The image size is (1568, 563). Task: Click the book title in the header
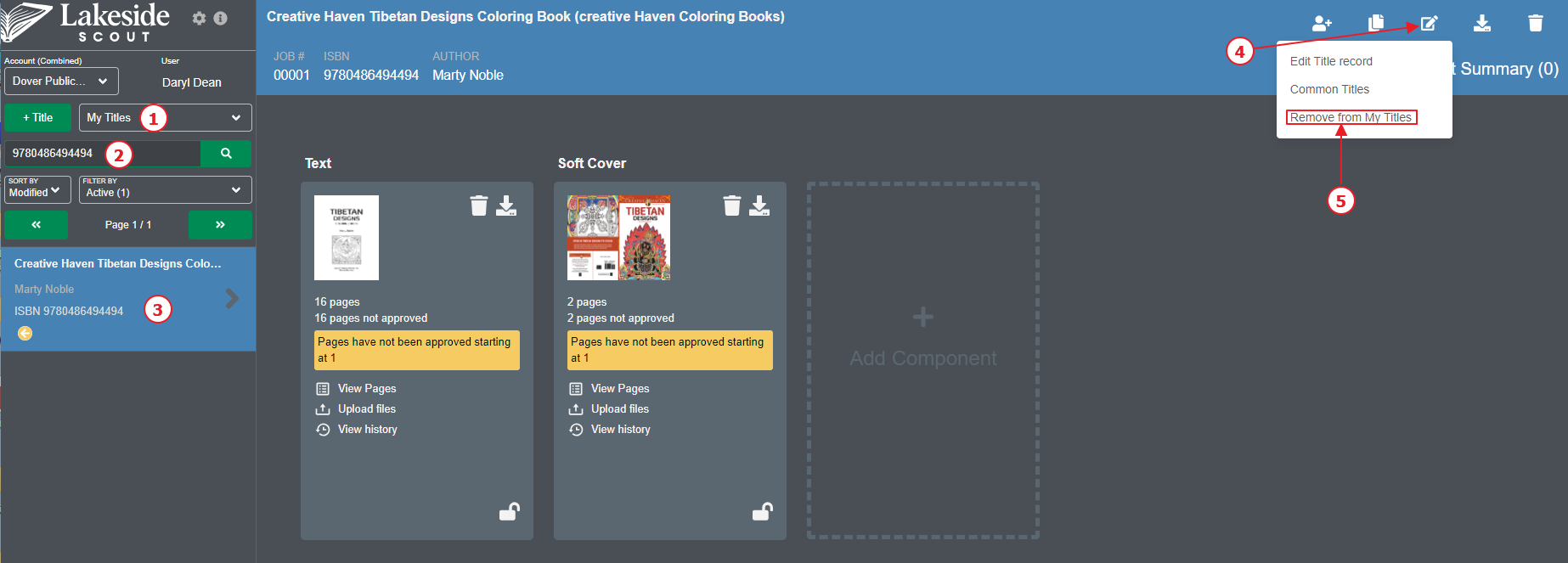point(526,16)
